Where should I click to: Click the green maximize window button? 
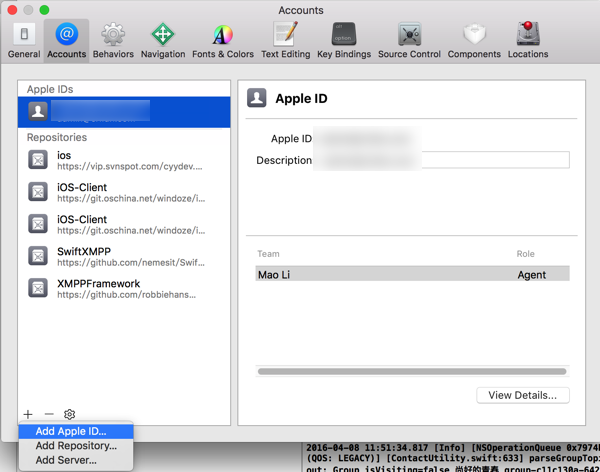click(44, 10)
